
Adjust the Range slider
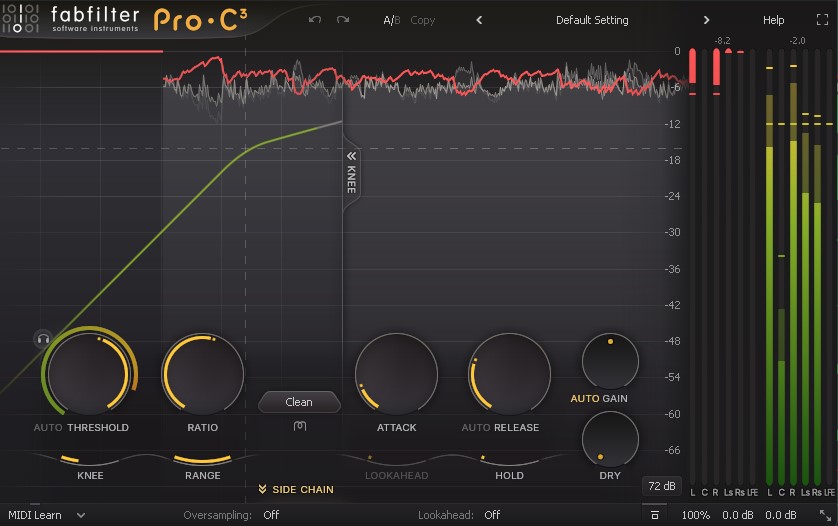click(203, 460)
